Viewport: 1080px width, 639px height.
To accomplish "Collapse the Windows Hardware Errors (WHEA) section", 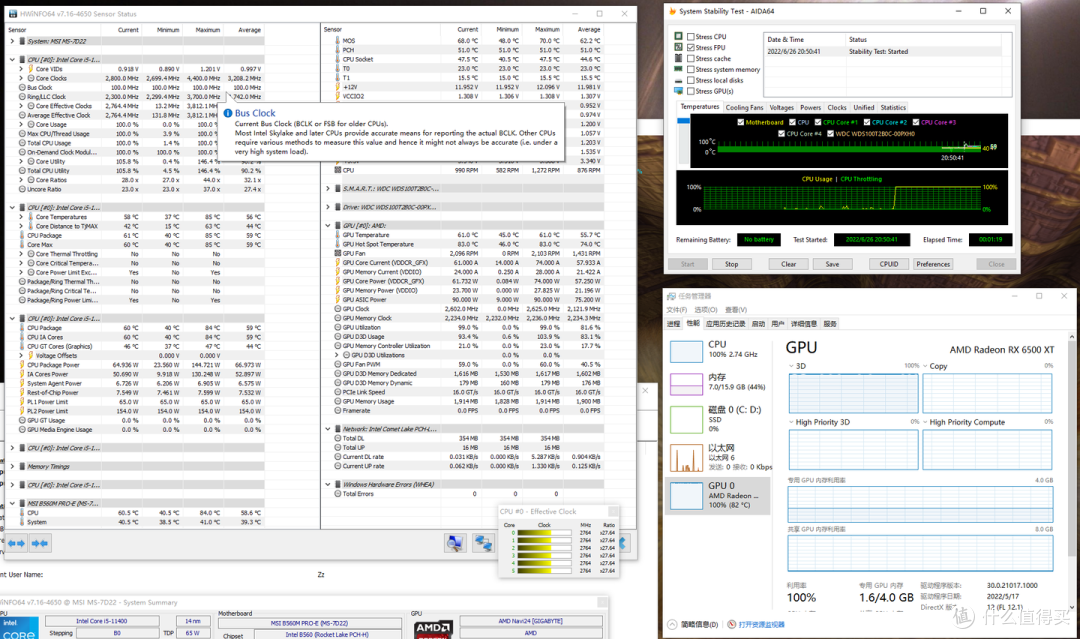I will (328, 485).
